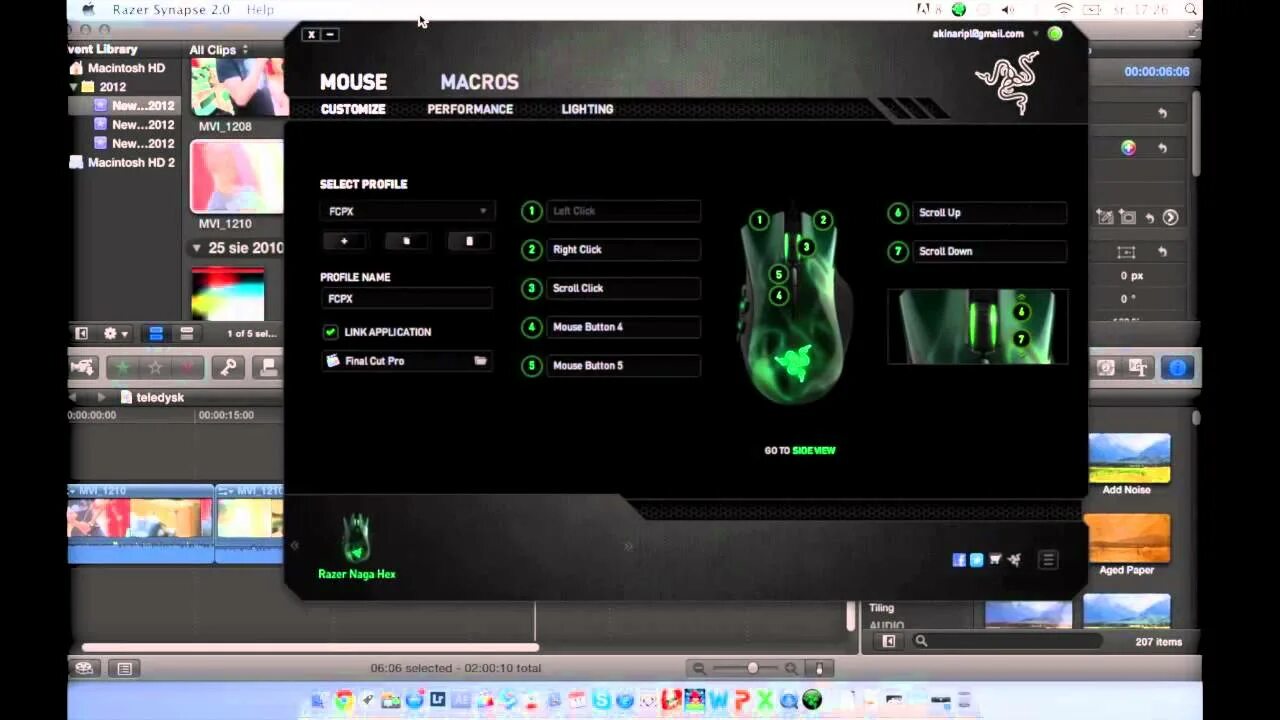
Task: Hide the Event Library sidebar toggle button
Action: 82,334
